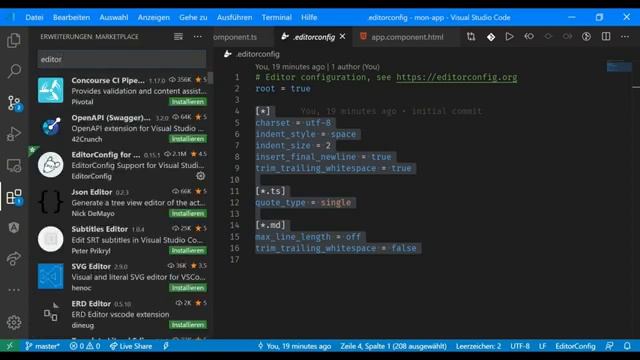Toggle file blame annotations icon

[586, 36]
